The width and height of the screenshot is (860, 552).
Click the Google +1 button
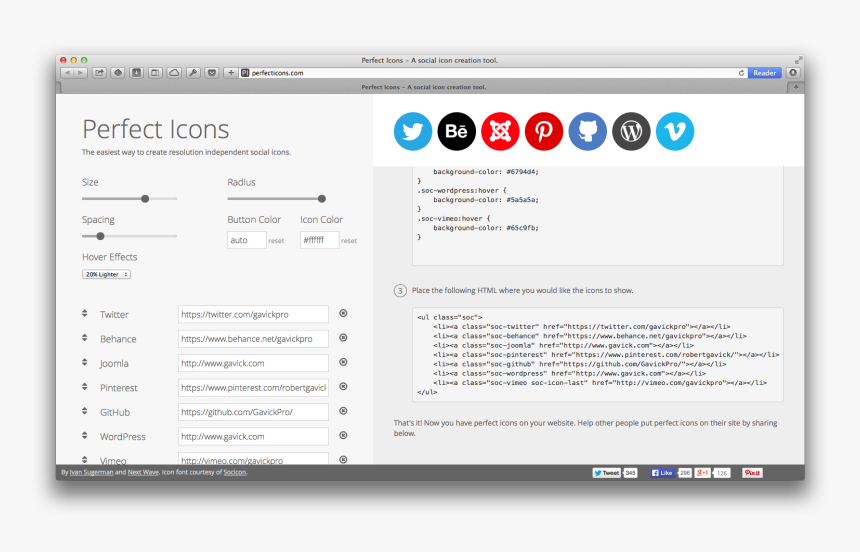tap(703, 473)
